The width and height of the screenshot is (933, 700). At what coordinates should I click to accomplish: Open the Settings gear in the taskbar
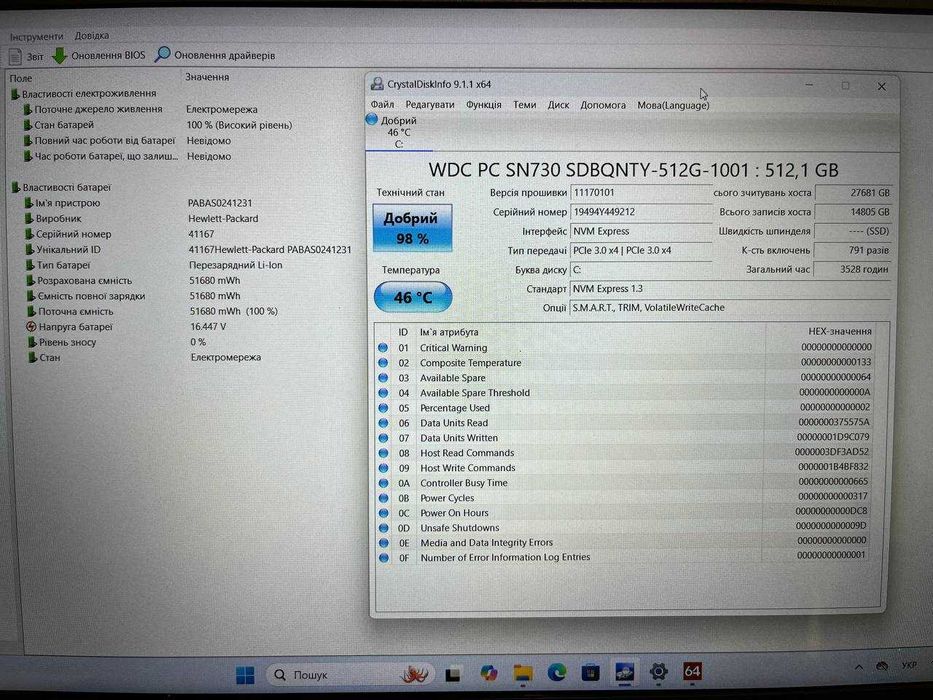tap(658, 671)
